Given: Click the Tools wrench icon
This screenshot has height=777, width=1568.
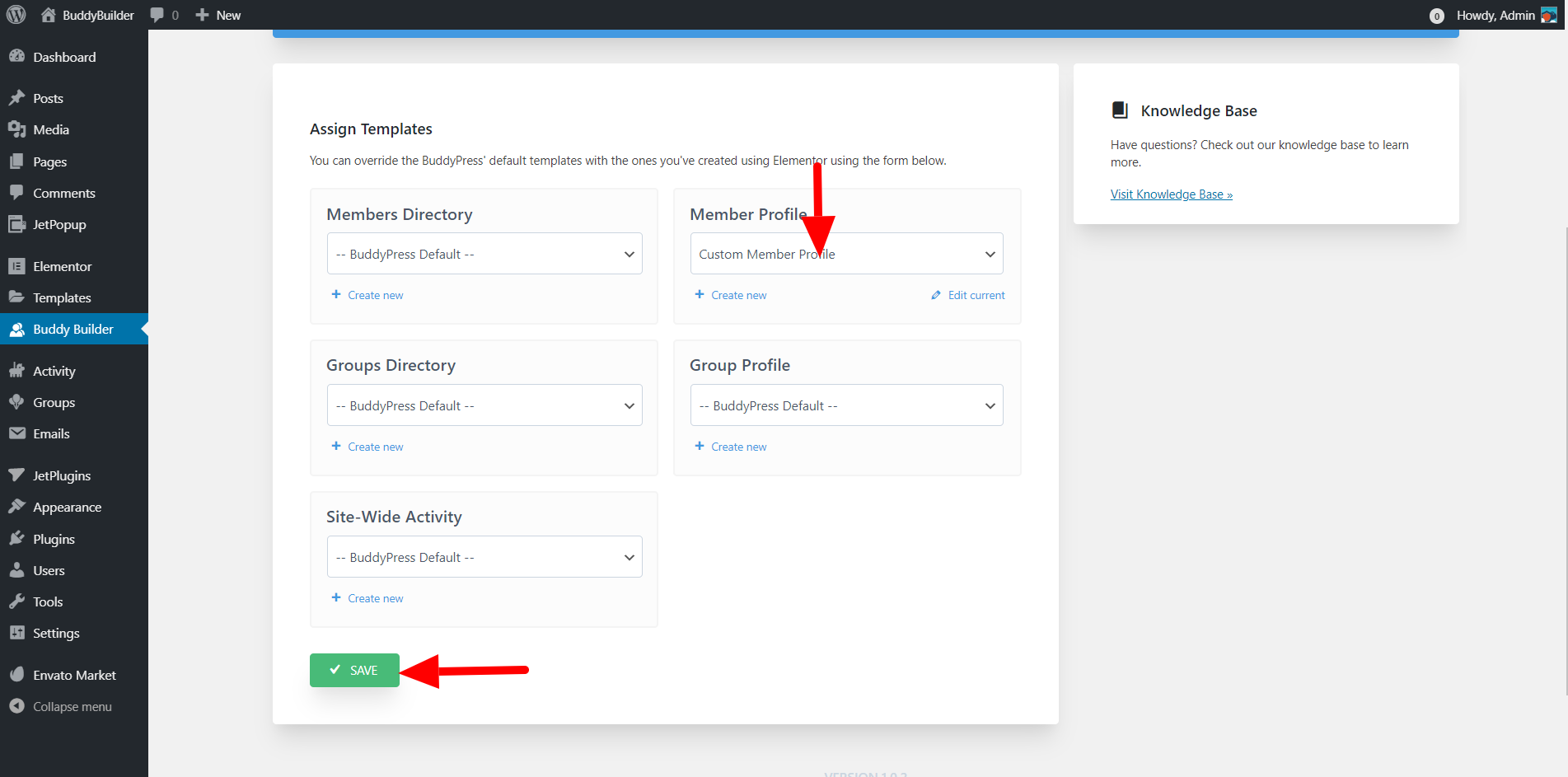Looking at the screenshot, I should [16, 601].
